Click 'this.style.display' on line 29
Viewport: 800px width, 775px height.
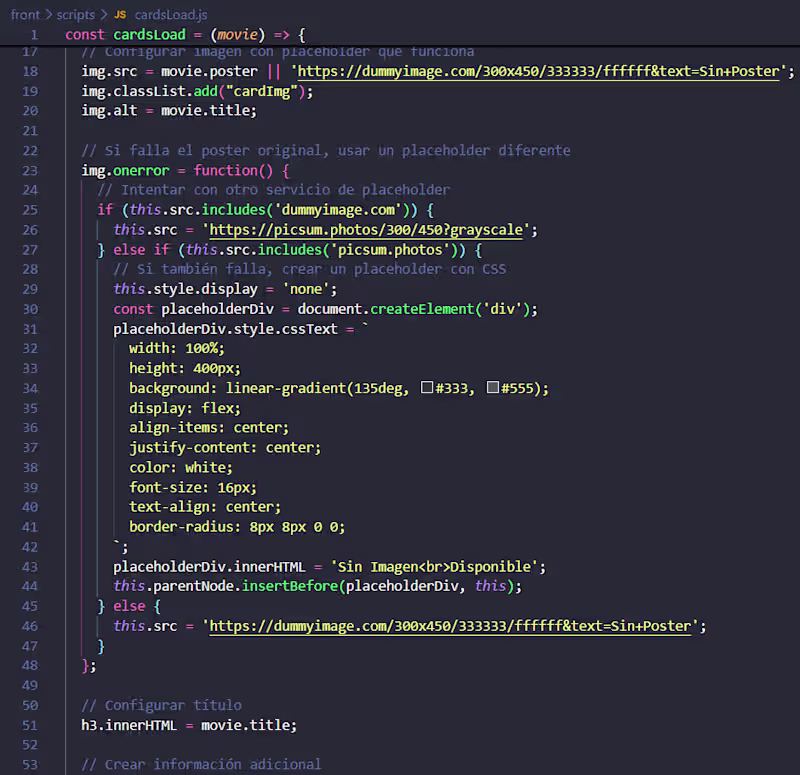[186, 289]
